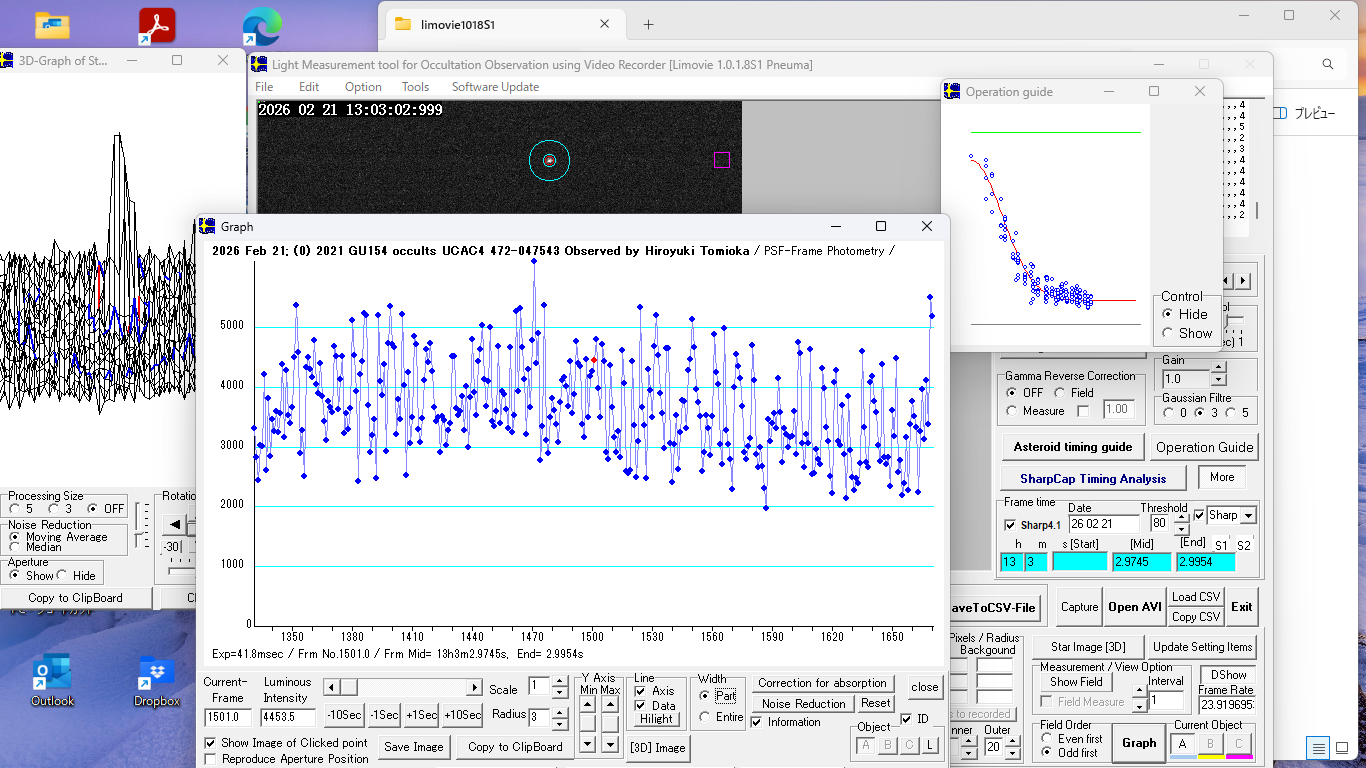Click the rotation left arrow in 3D-Graph
The height and width of the screenshot is (768, 1366).
click(x=175, y=524)
